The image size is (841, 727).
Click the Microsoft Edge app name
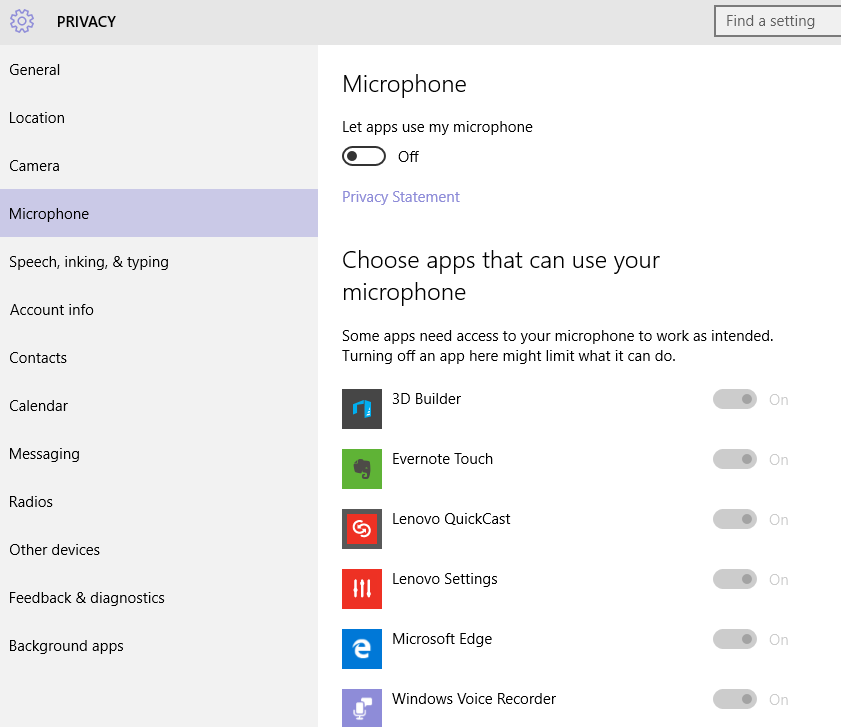pos(442,640)
